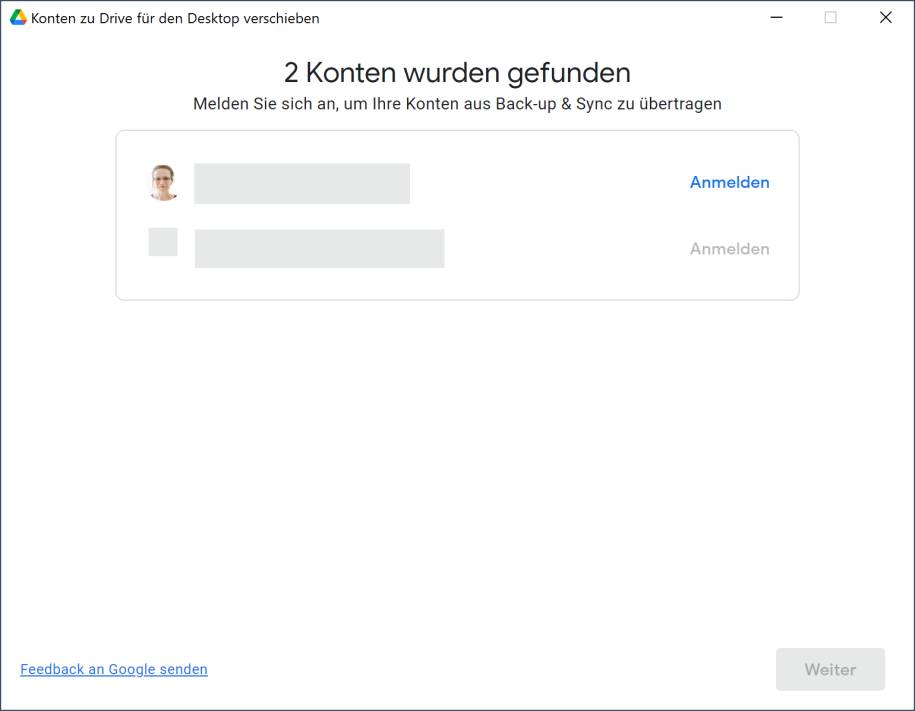Select the second redacted account name
Image resolution: width=915 pixels, height=711 pixels.
pos(319,249)
